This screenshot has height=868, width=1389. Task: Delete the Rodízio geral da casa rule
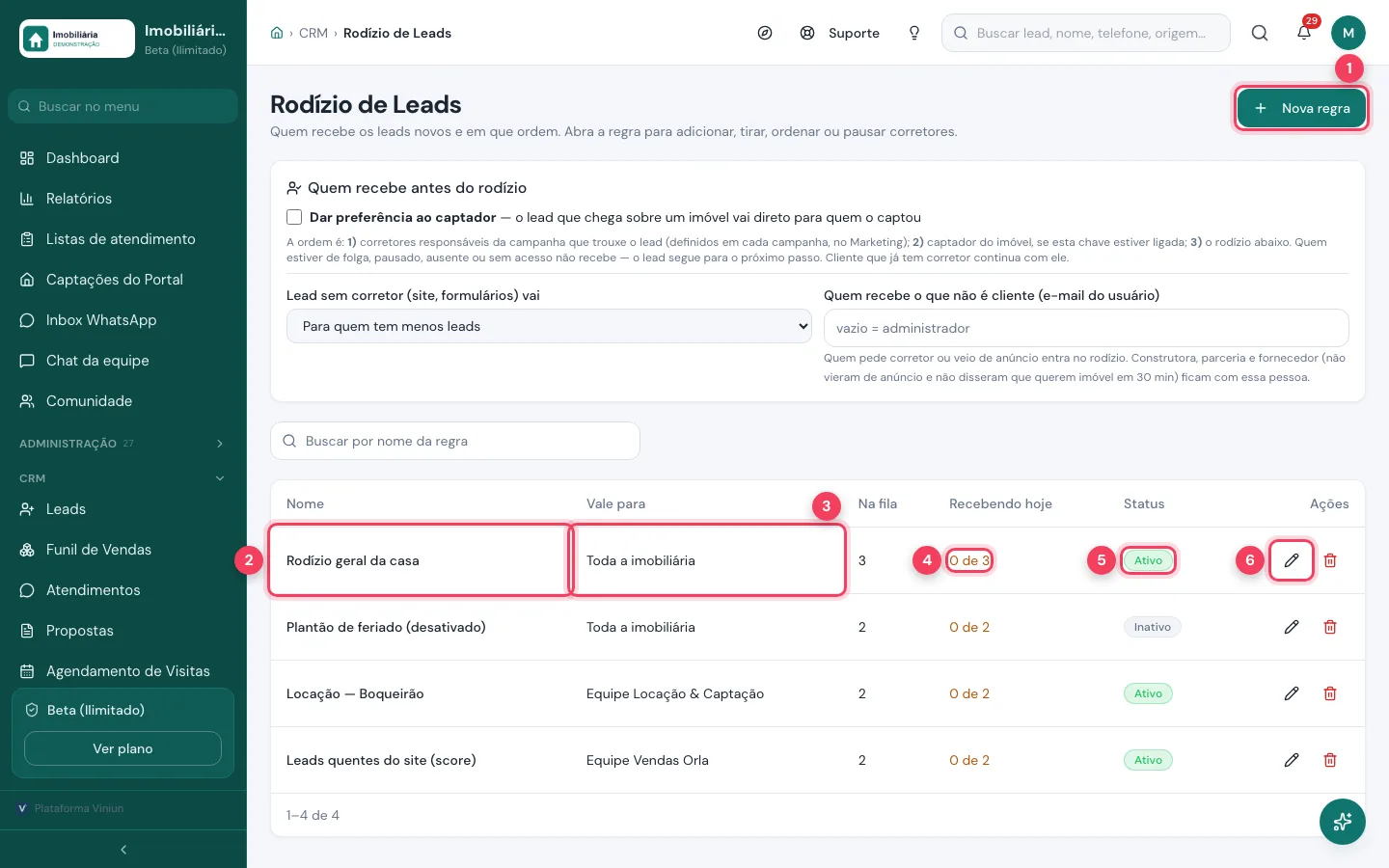[1330, 560]
